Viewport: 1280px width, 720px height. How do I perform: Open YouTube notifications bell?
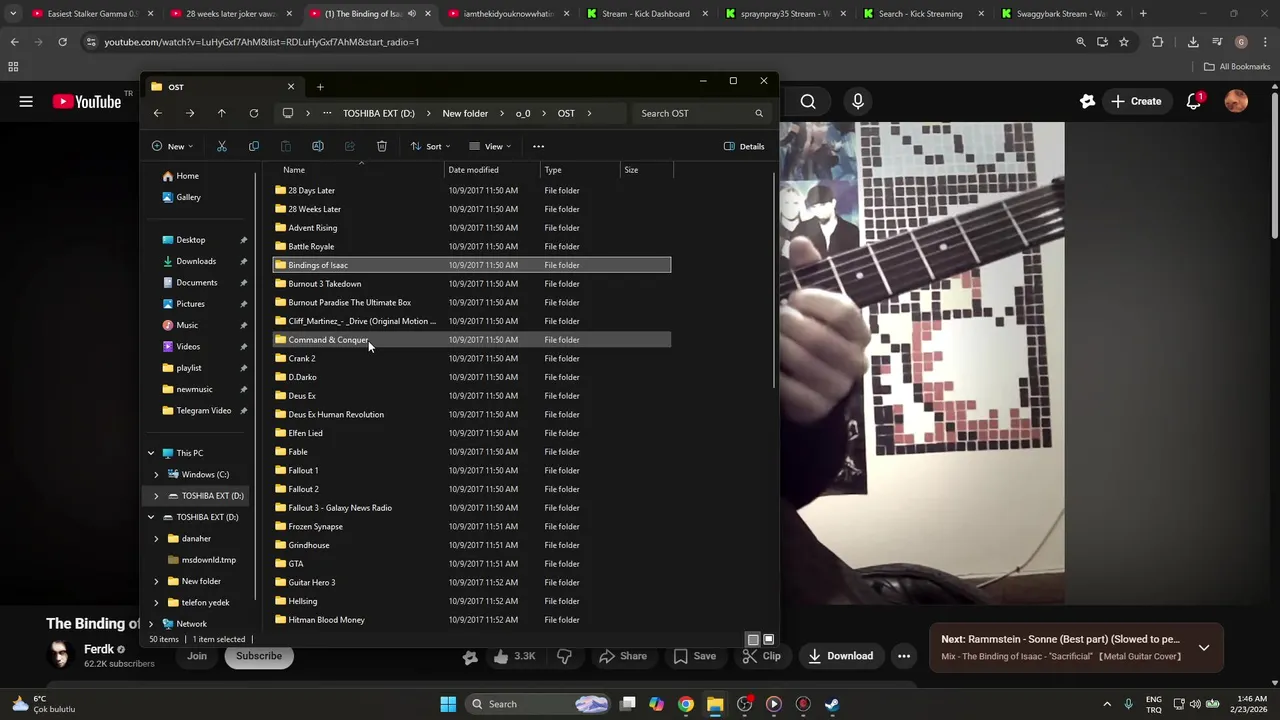point(1194,101)
